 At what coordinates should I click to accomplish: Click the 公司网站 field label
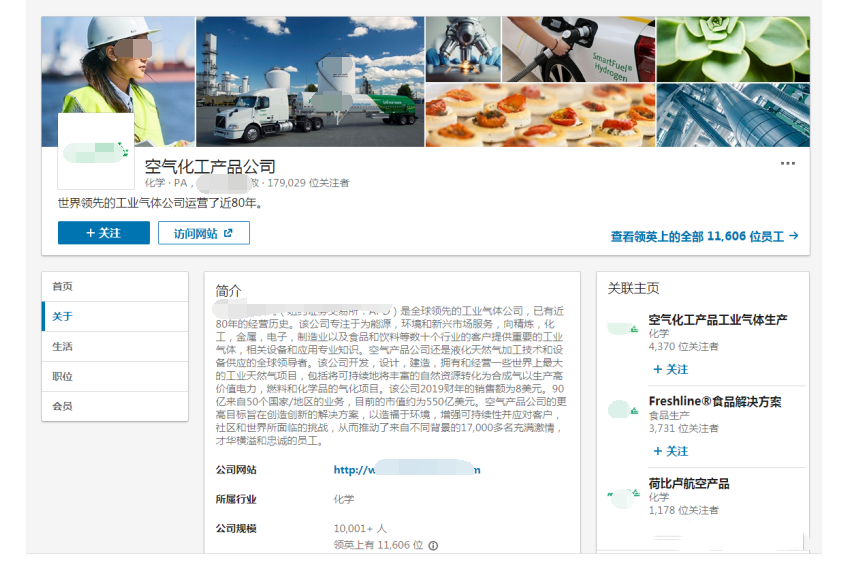[x=236, y=470]
